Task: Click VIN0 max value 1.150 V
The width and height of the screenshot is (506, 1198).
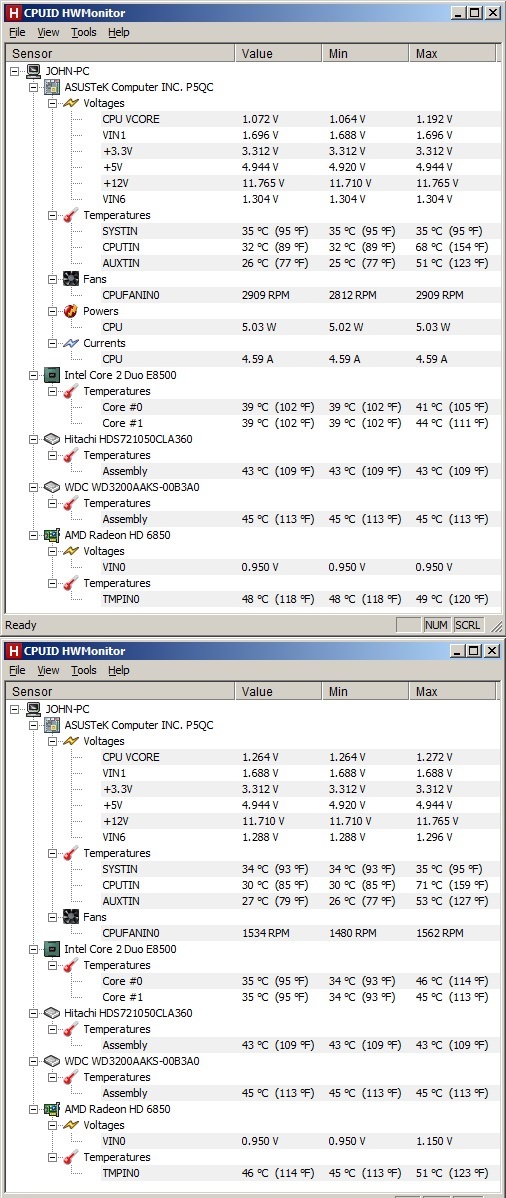Action: [434, 1141]
